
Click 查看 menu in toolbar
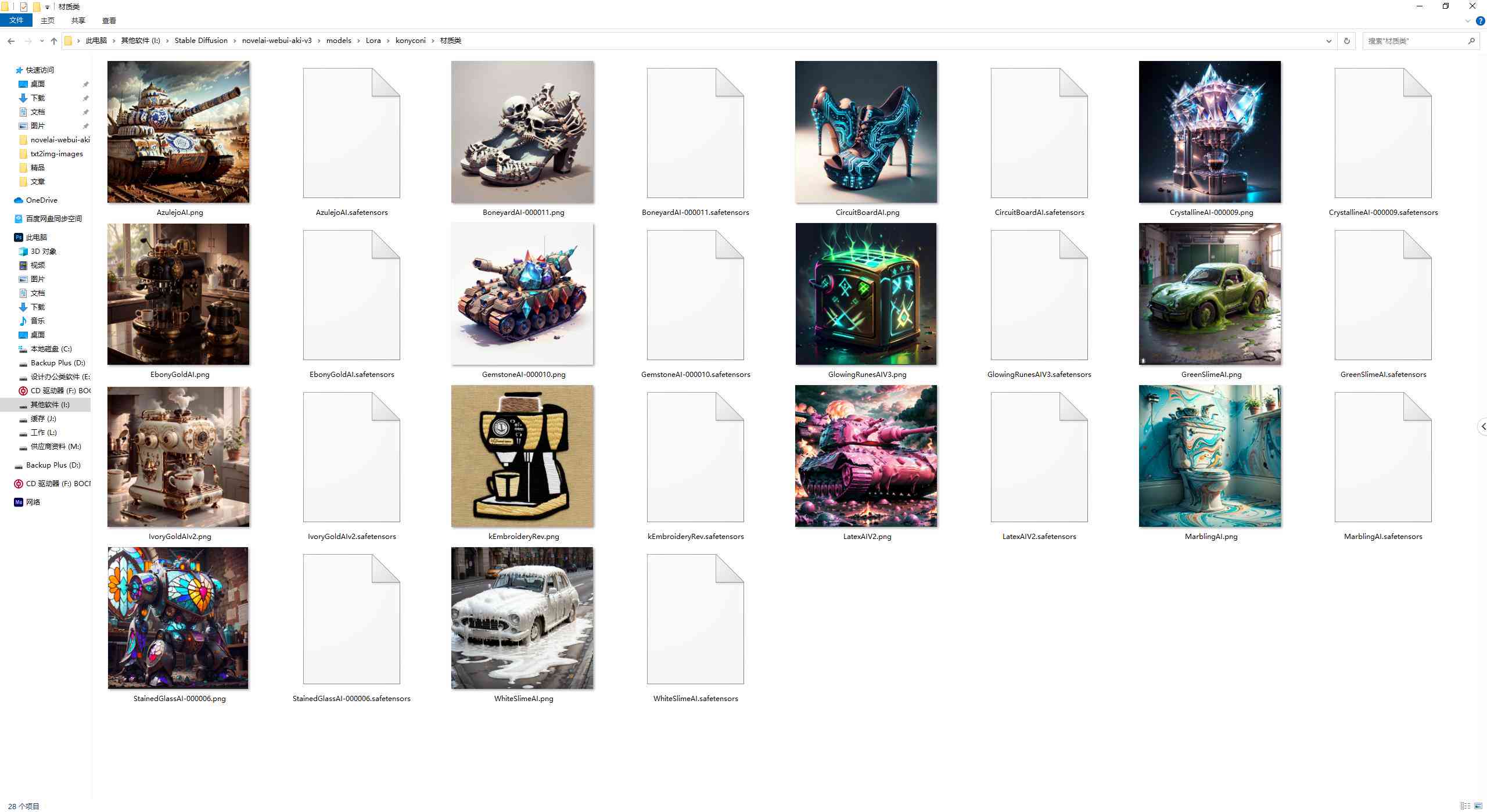[108, 22]
